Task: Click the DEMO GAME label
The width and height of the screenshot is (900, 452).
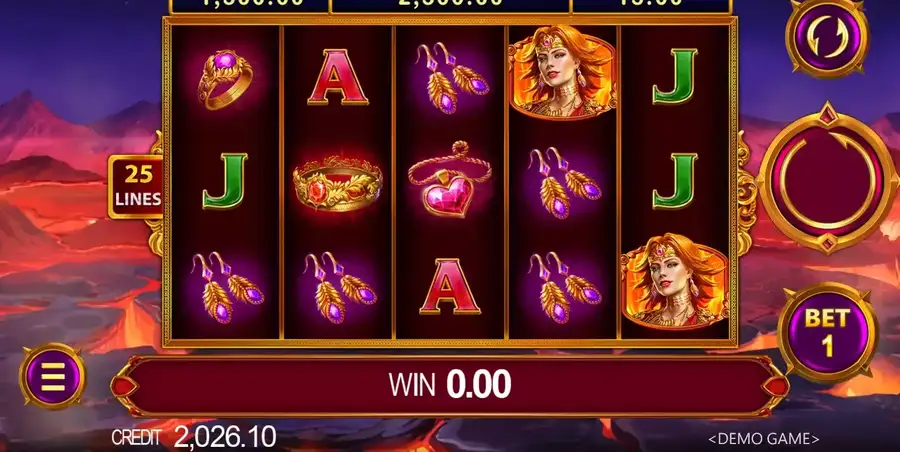Action: (x=763, y=439)
